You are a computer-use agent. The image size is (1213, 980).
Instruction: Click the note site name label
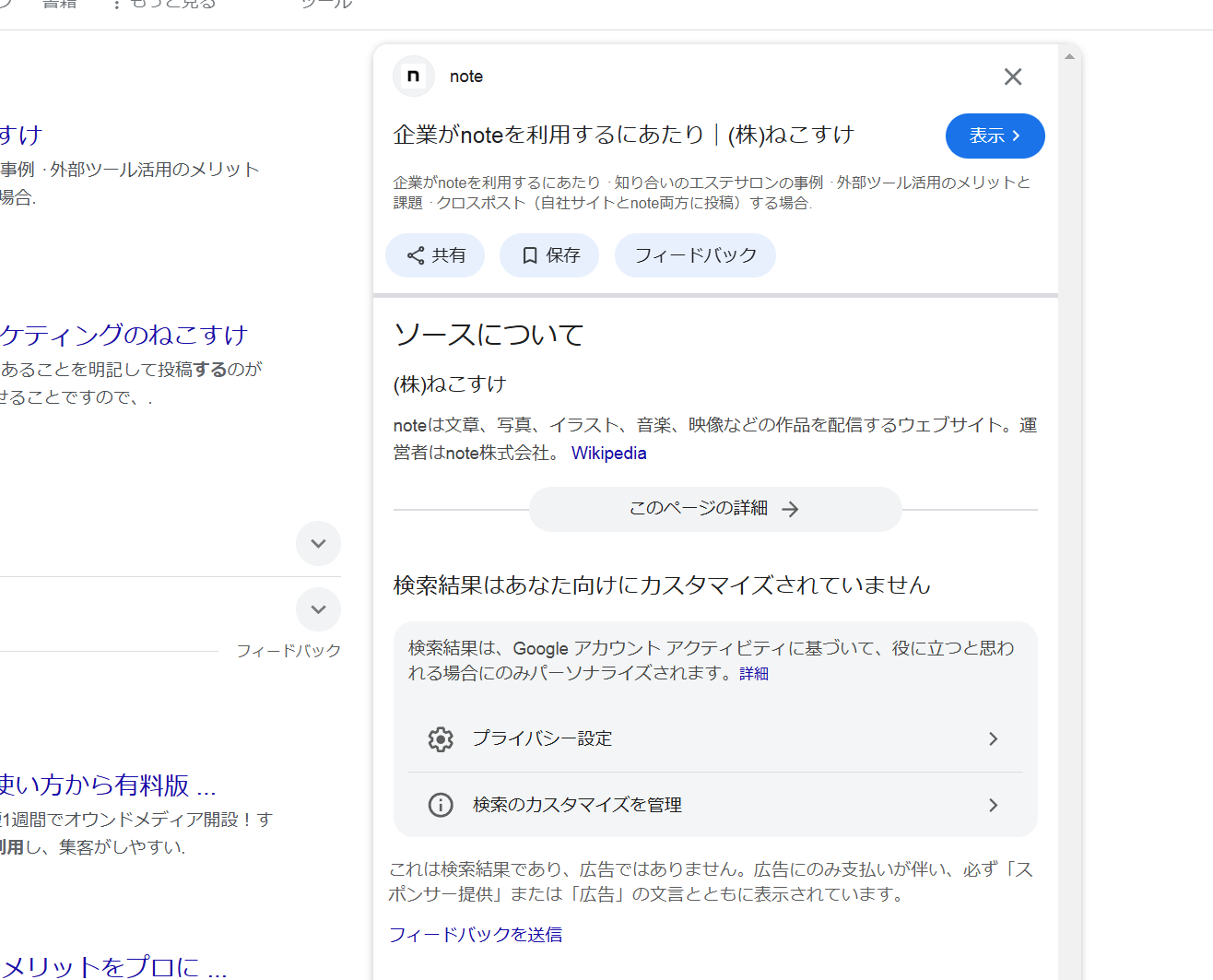click(x=466, y=77)
